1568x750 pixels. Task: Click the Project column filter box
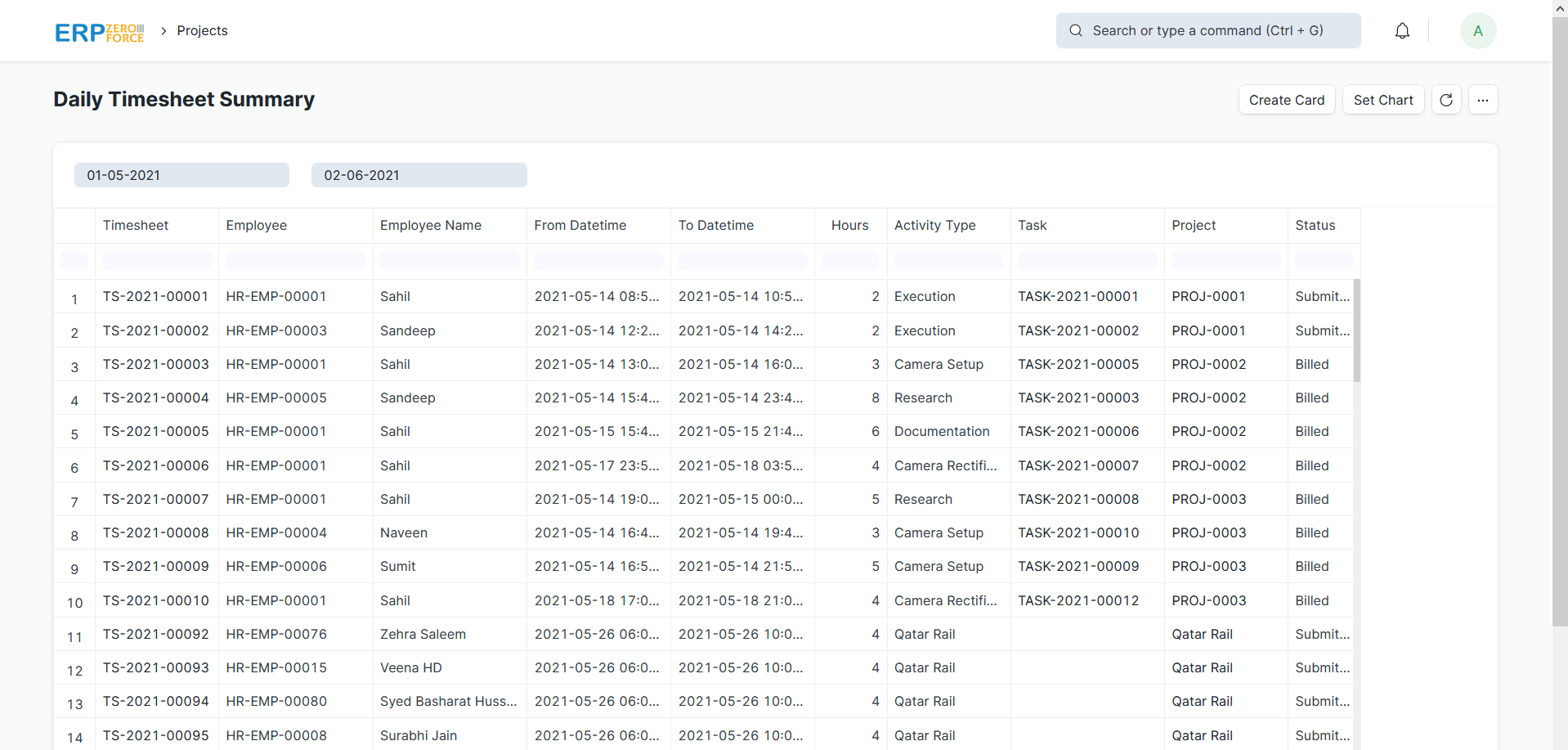coord(1226,261)
